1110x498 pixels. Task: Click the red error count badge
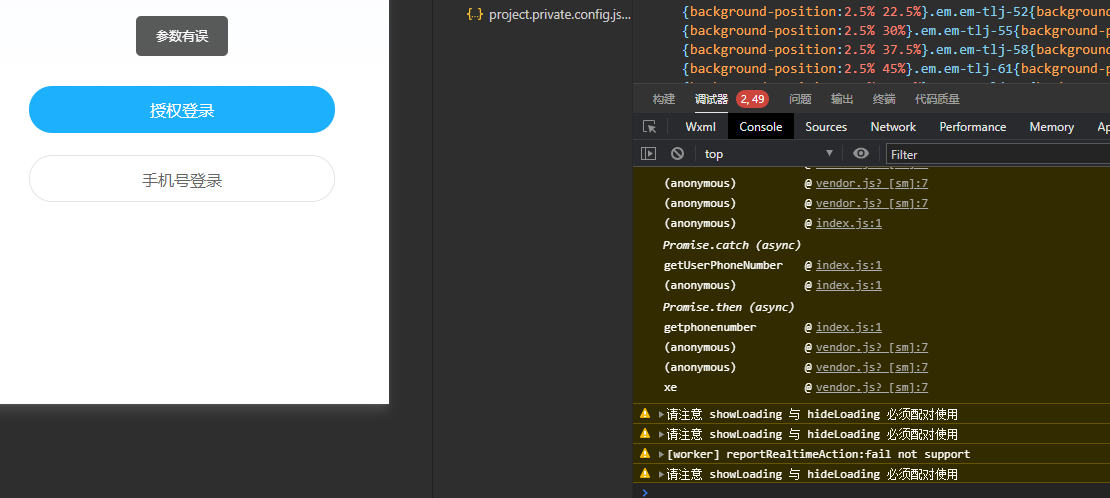753,99
